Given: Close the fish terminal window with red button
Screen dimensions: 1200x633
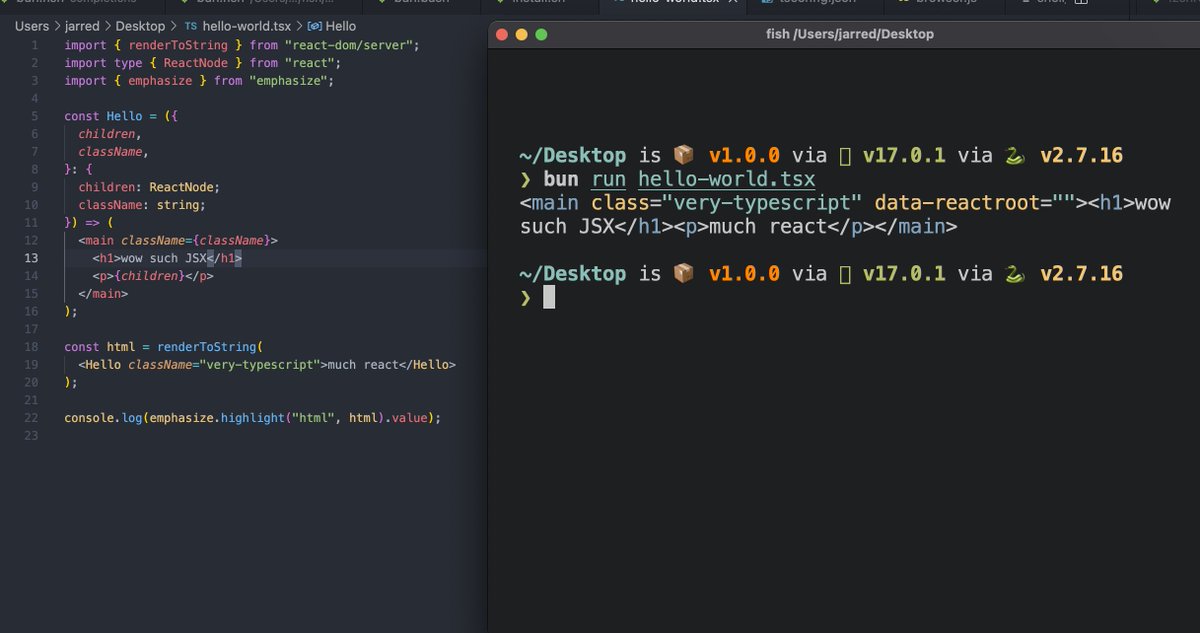Looking at the screenshot, I should [x=502, y=34].
